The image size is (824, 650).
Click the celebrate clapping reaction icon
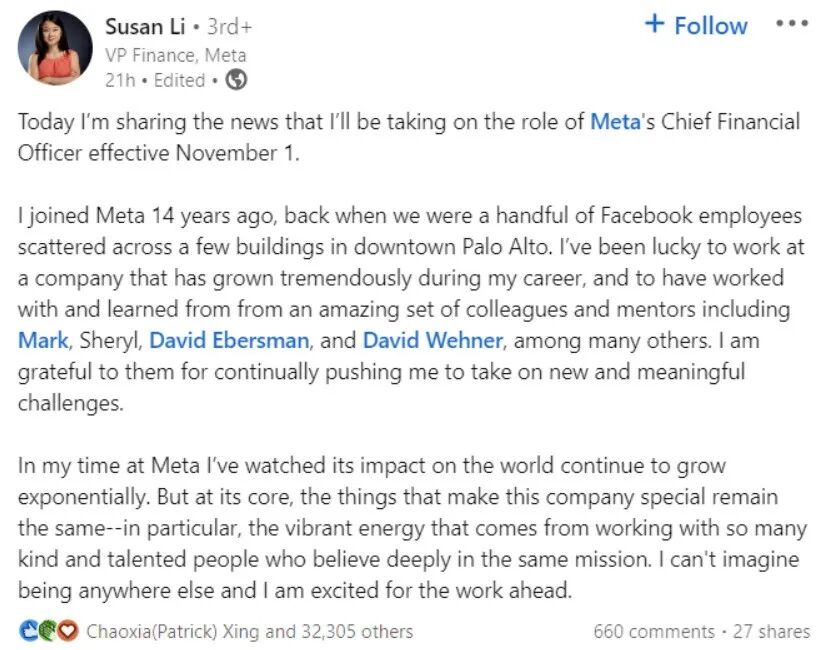[48, 631]
